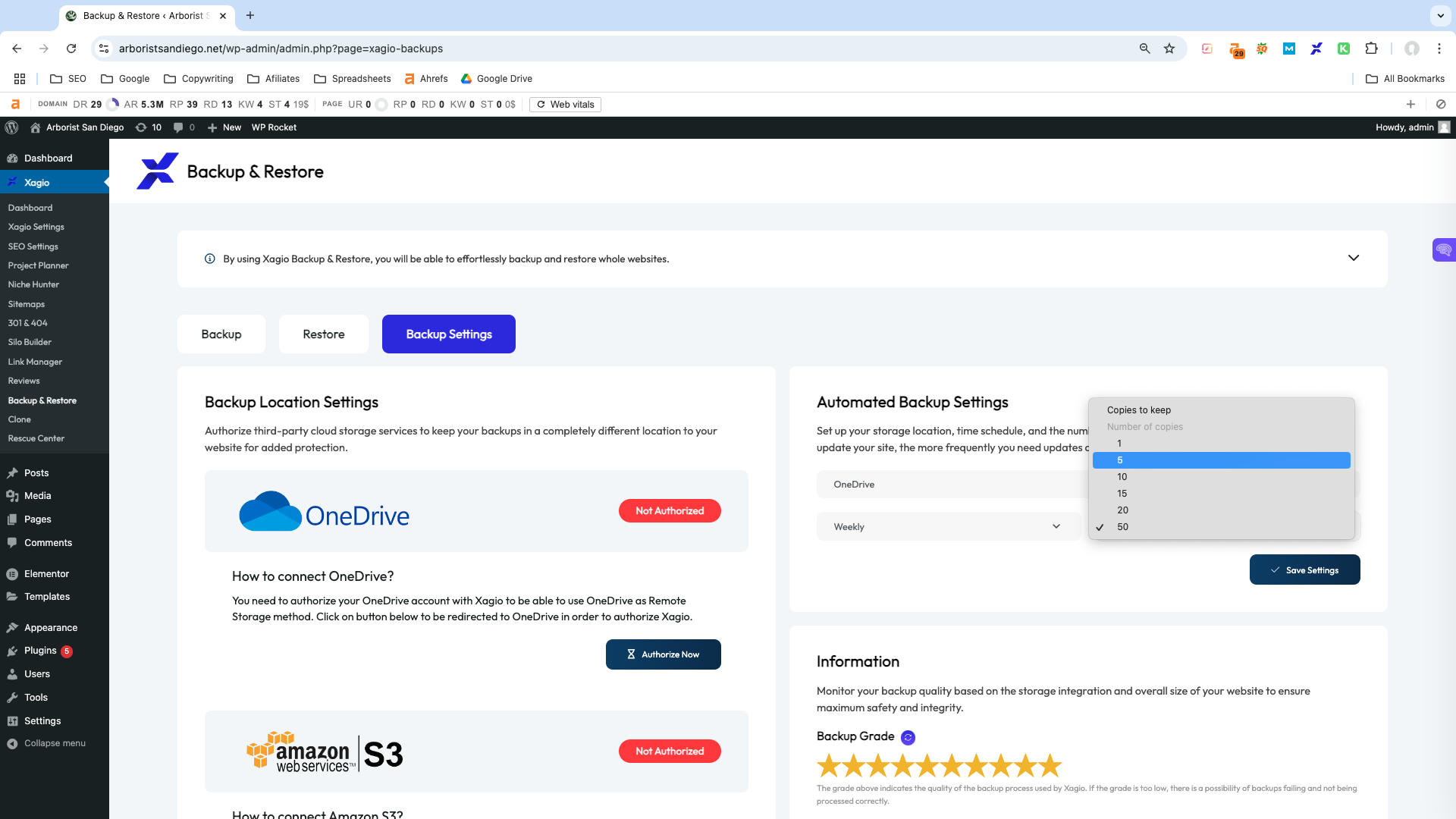Open All Bookmarks folder
Viewport: 1456px width, 819px height.
point(1405,79)
